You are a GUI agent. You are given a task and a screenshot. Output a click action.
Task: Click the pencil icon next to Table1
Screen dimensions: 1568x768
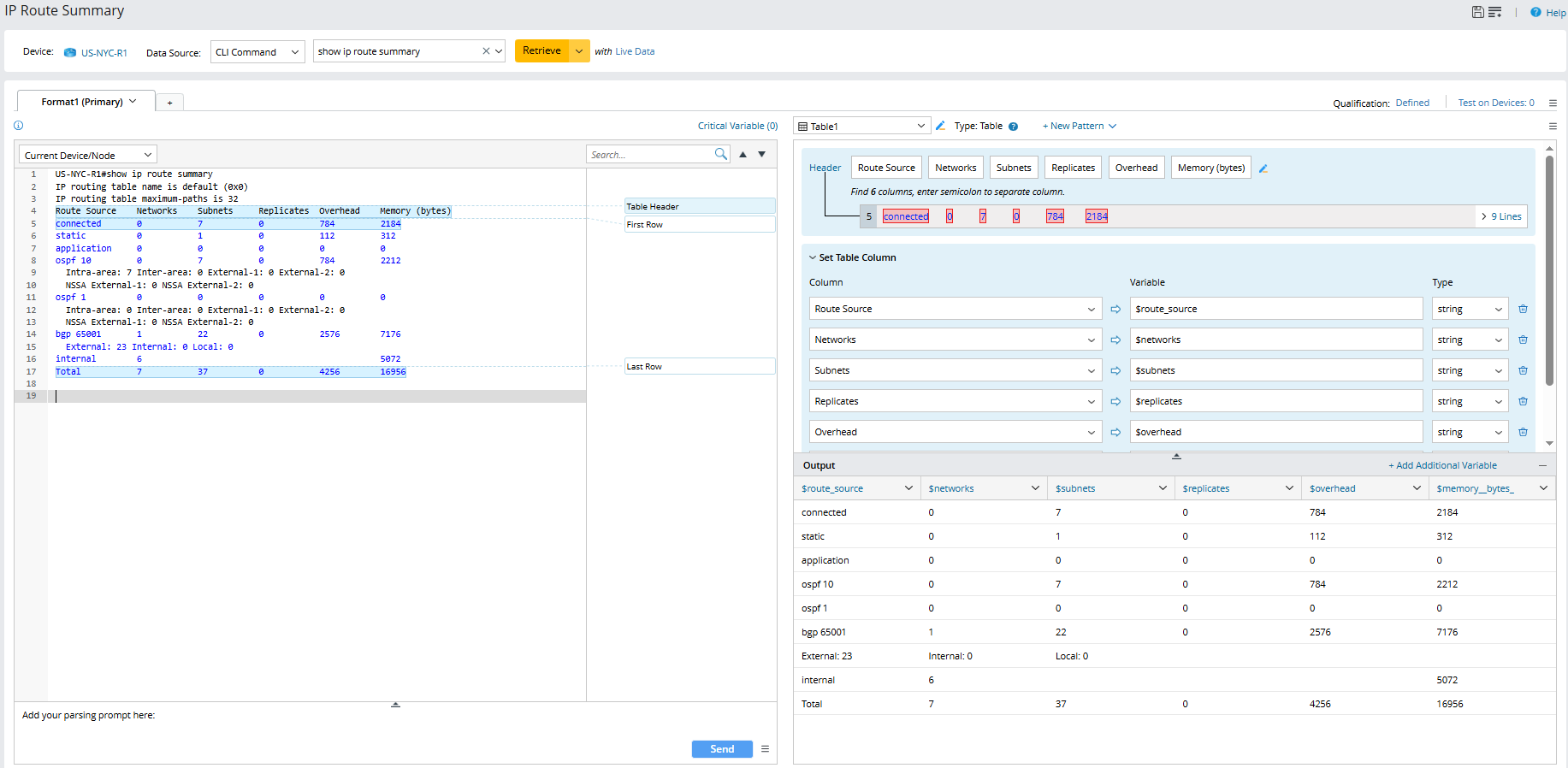click(940, 126)
